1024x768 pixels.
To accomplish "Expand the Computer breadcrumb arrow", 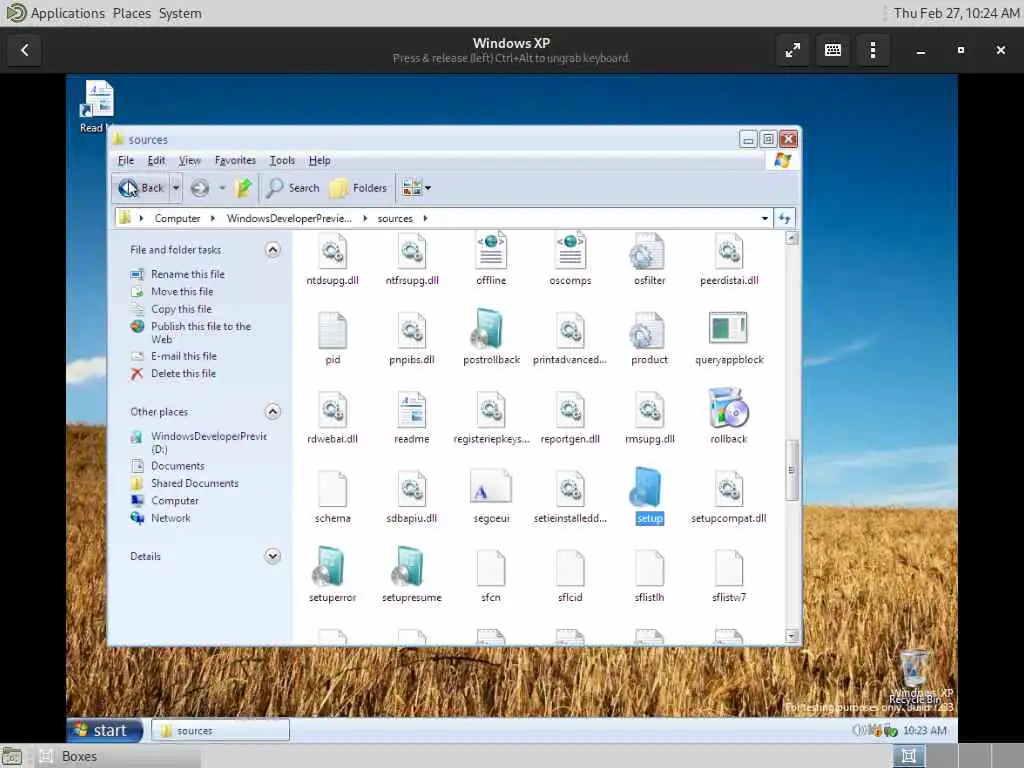I will coord(213,218).
